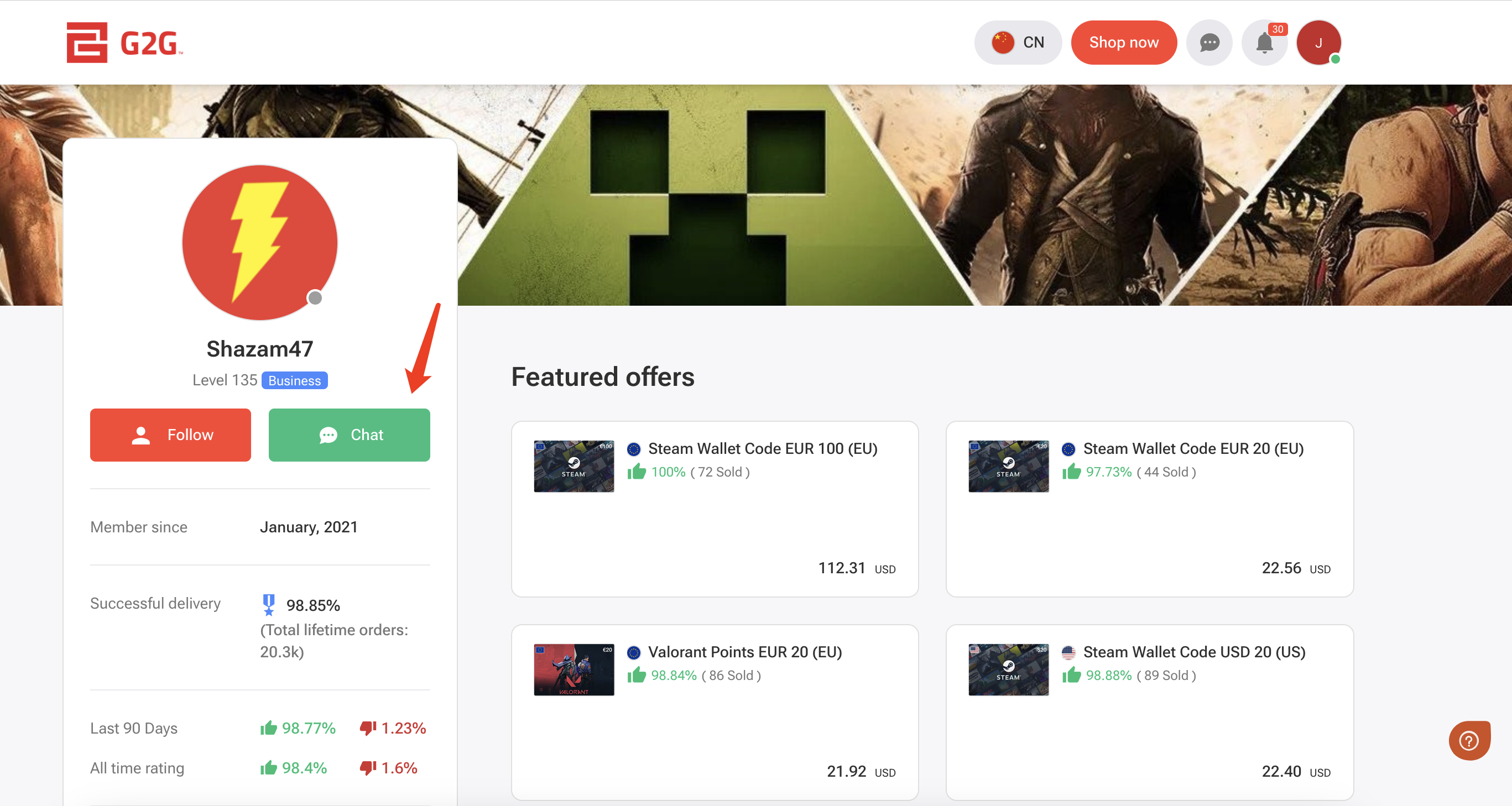Start a Chat with the seller
The width and height of the screenshot is (1512, 806).
[x=349, y=435]
